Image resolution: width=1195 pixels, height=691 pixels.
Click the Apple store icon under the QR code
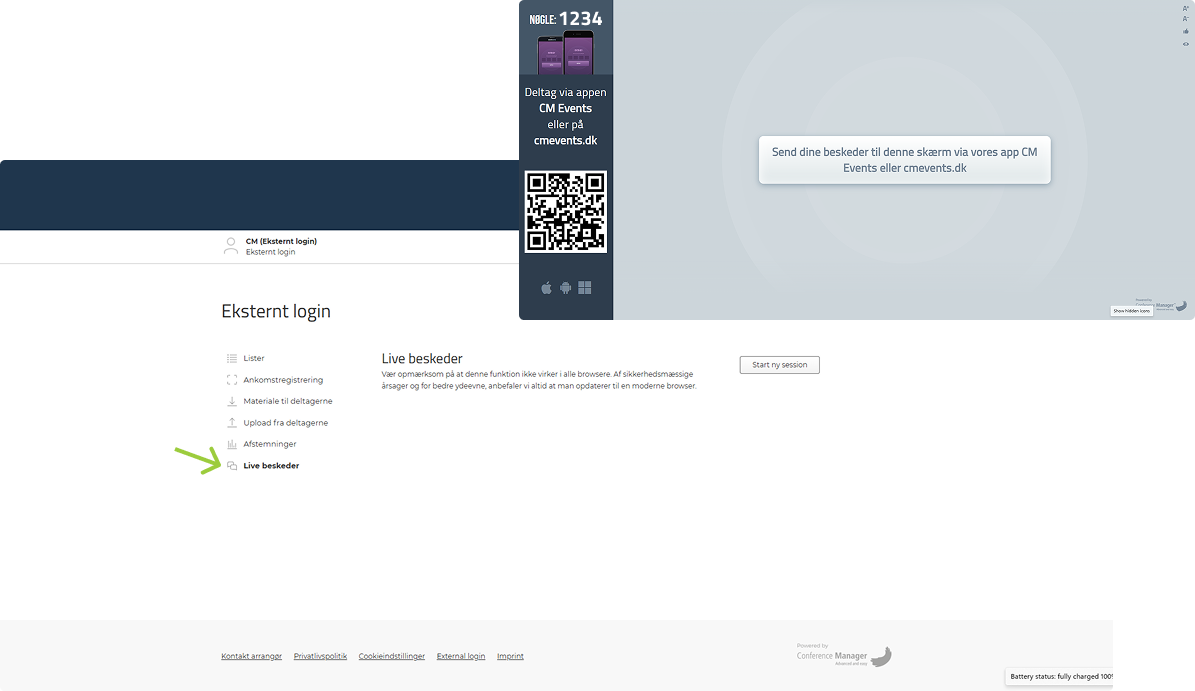[x=546, y=287]
